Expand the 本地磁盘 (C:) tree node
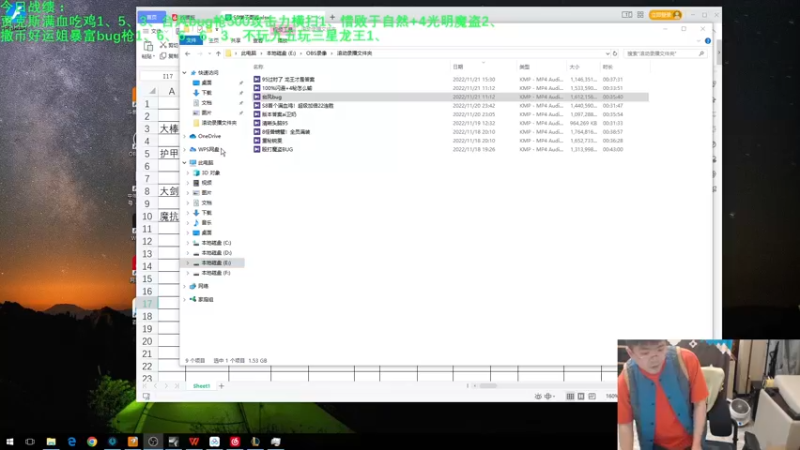This screenshot has height=450, width=800. pyautogui.click(x=188, y=243)
